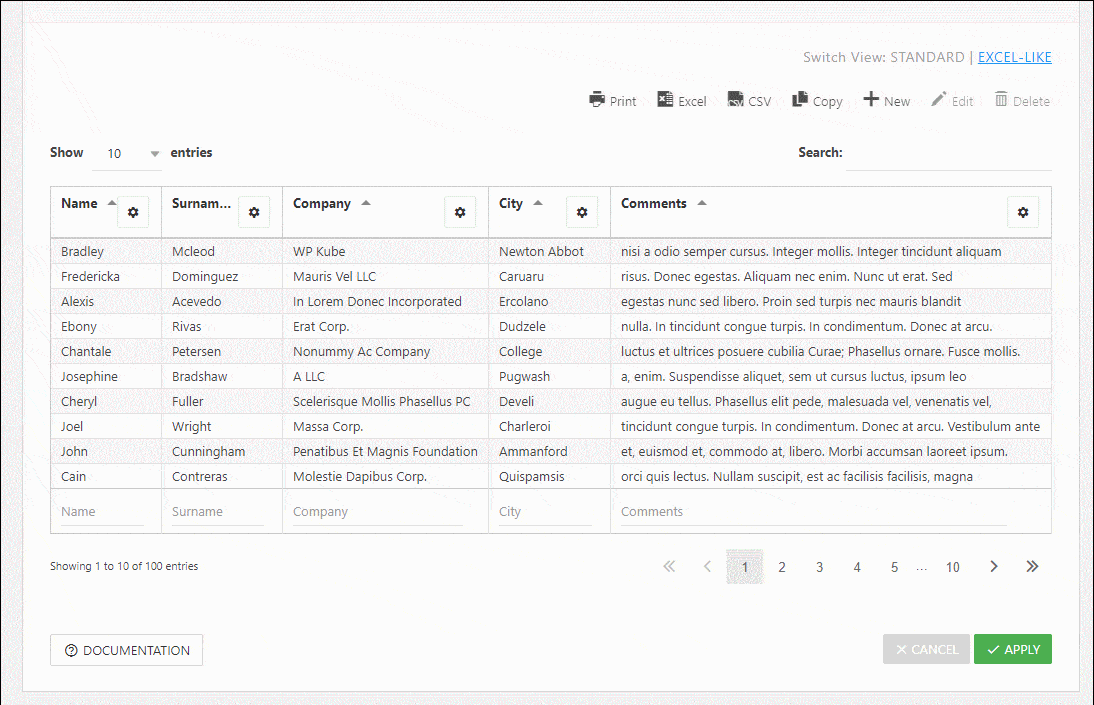
Task: Click the College city cell
Action: [549, 352]
